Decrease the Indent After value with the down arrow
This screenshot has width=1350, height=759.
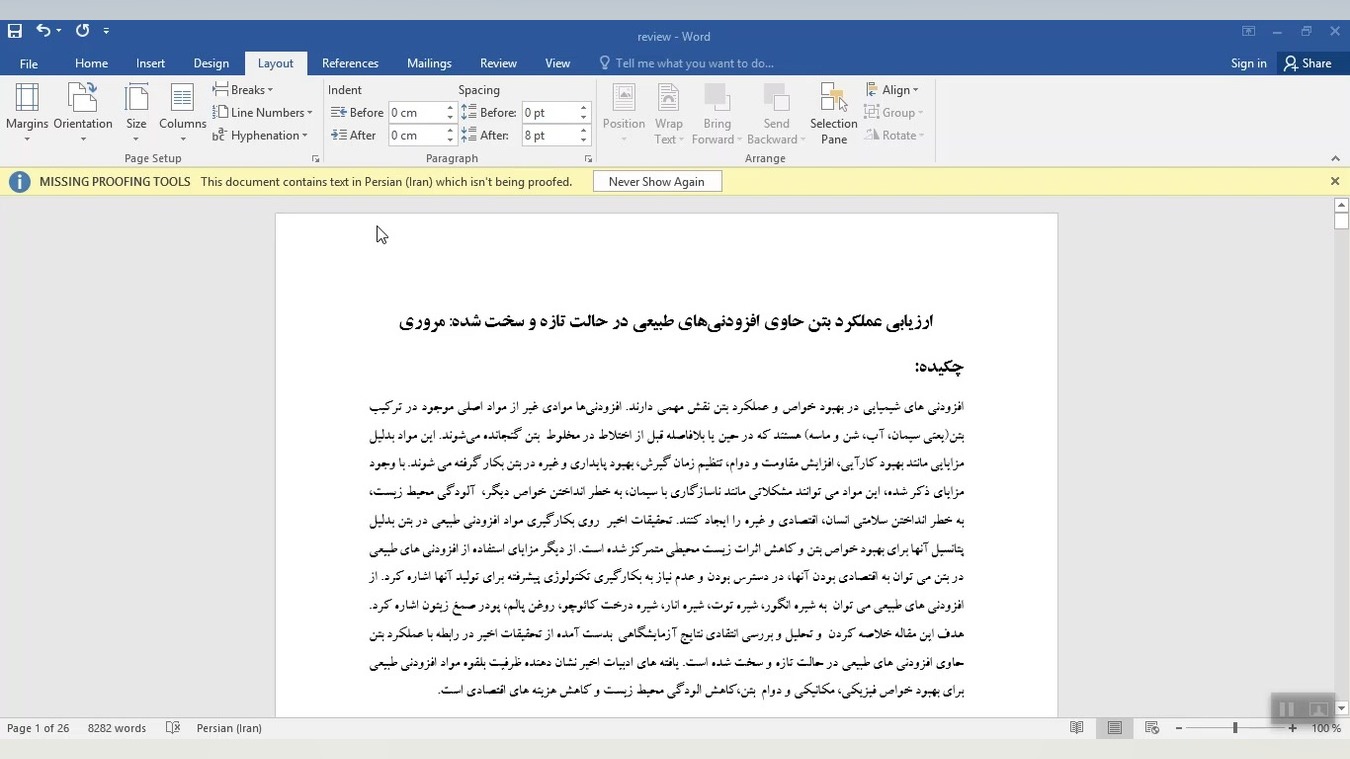click(x=450, y=141)
